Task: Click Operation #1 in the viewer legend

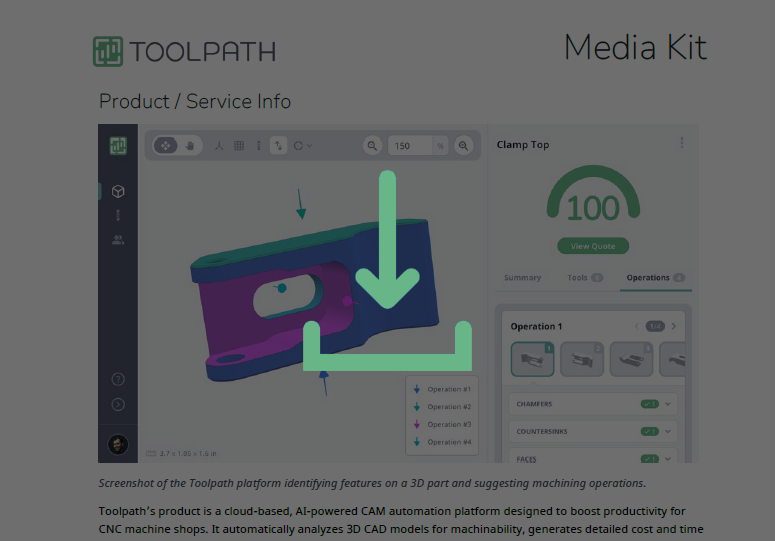Action: (442, 389)
